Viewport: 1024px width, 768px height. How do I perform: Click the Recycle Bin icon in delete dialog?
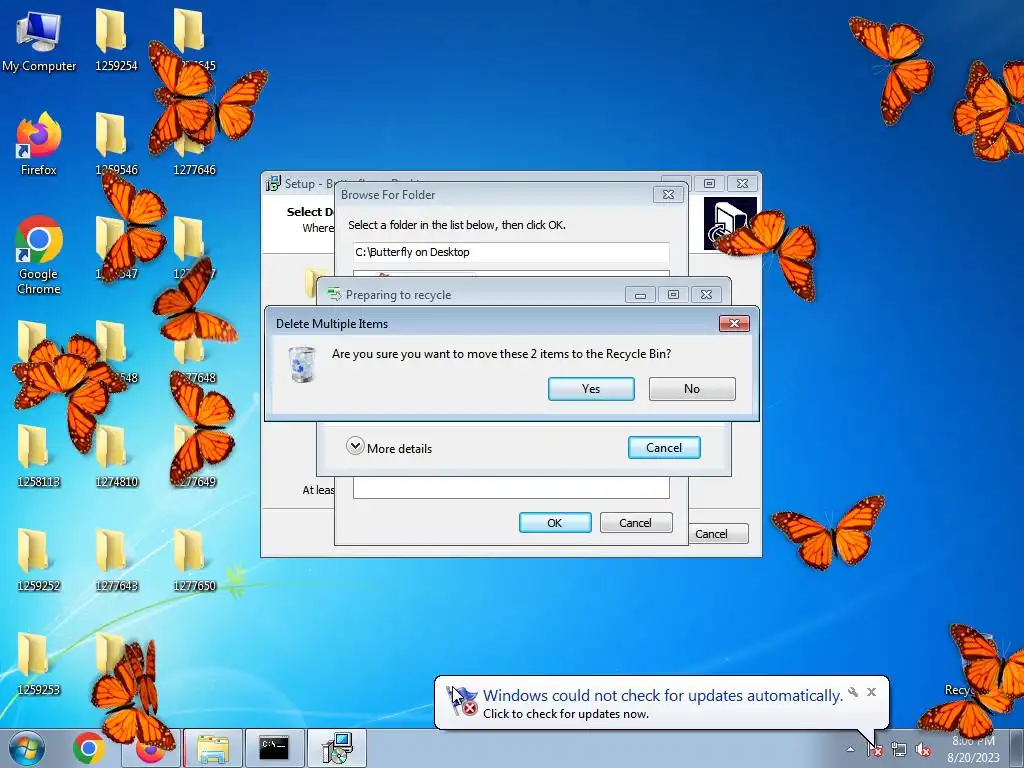[302, 364]
